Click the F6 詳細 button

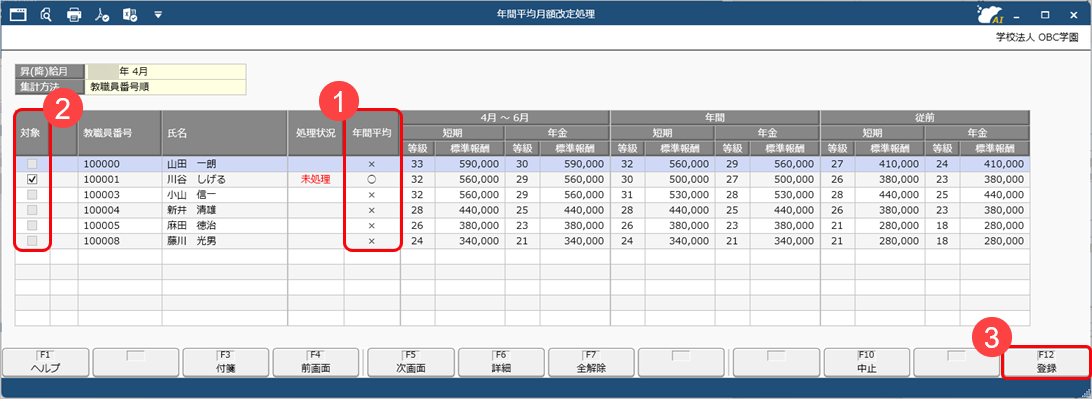coord(501,363)
